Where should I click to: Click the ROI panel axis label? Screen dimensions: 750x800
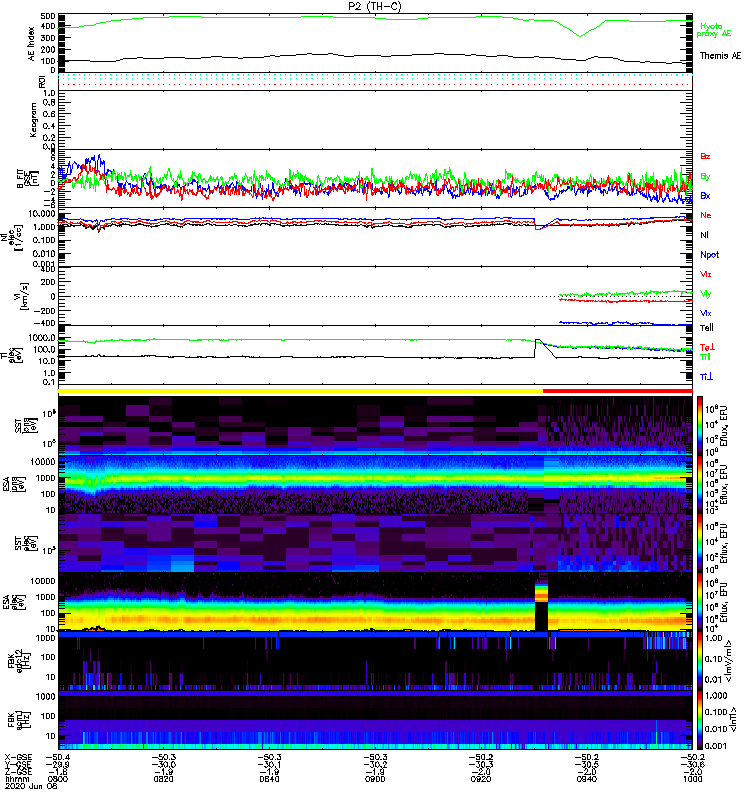tap(42, 81)
